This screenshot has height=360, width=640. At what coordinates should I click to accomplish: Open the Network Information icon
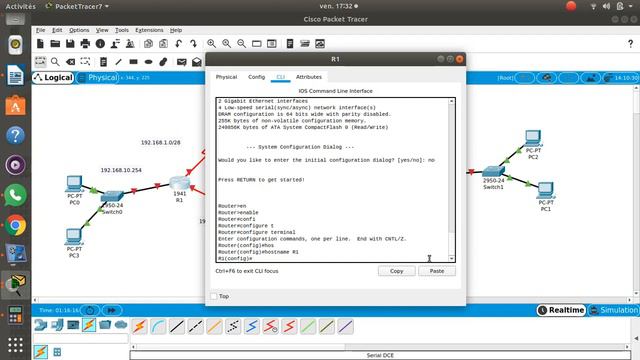100,44
